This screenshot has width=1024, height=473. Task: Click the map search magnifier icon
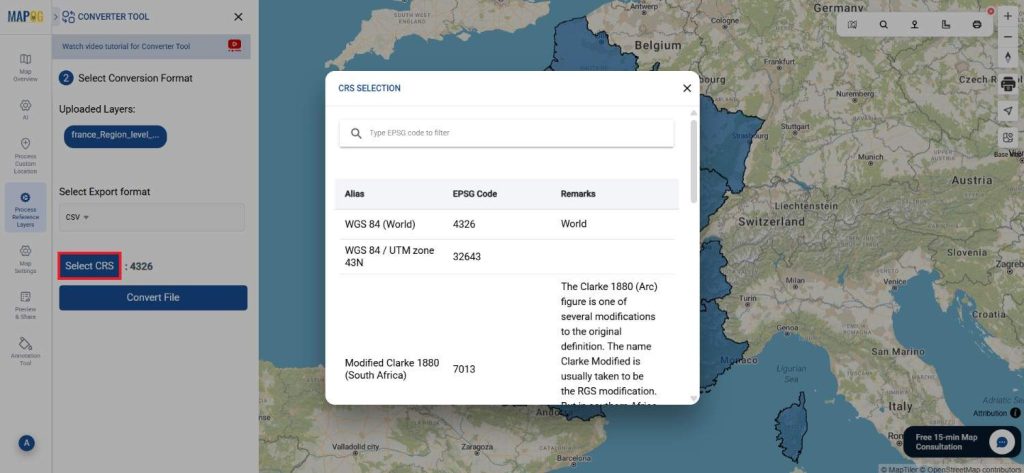pos(883,25)
